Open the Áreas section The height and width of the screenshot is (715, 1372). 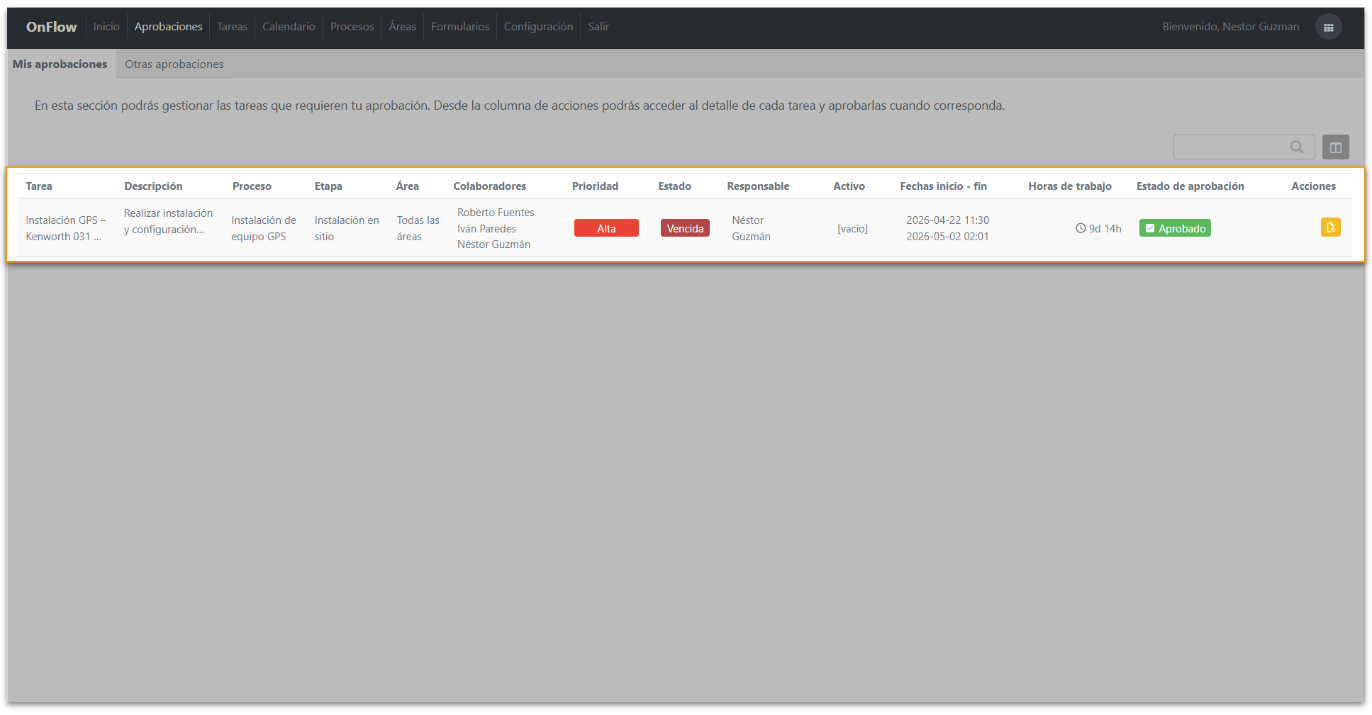(402, 27)
